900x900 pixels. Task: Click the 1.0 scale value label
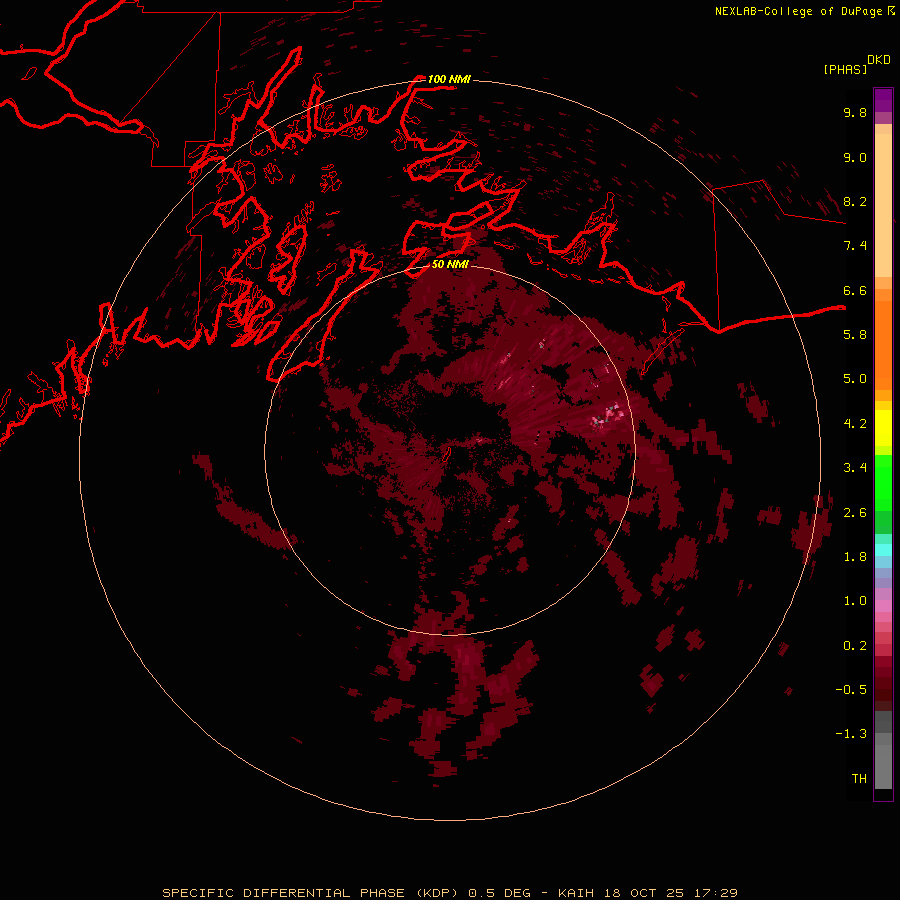[855, 601]
